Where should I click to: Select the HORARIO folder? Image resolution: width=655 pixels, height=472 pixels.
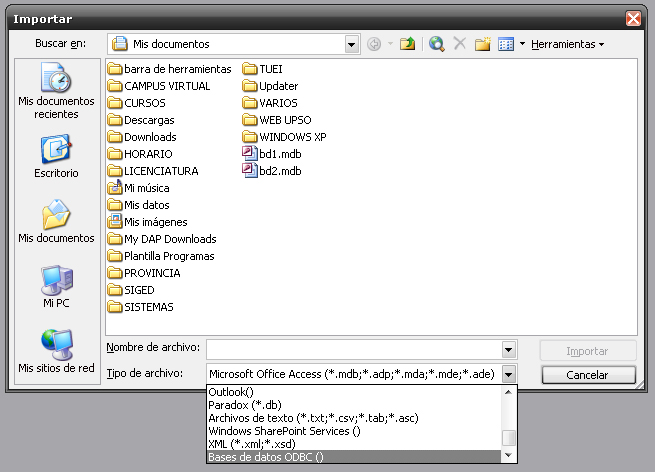pyautogui.click(x=140, y=154)
